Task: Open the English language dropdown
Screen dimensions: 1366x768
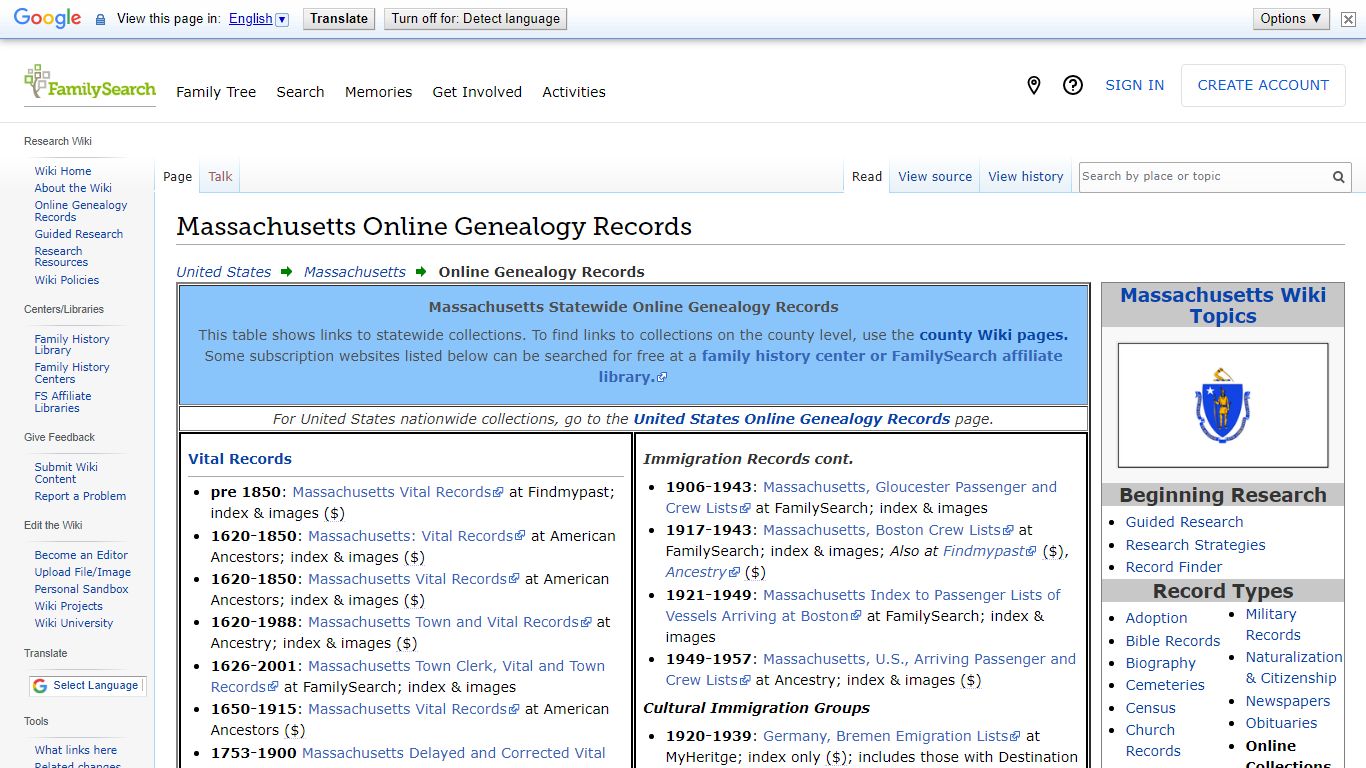Action: coord(258,19)
